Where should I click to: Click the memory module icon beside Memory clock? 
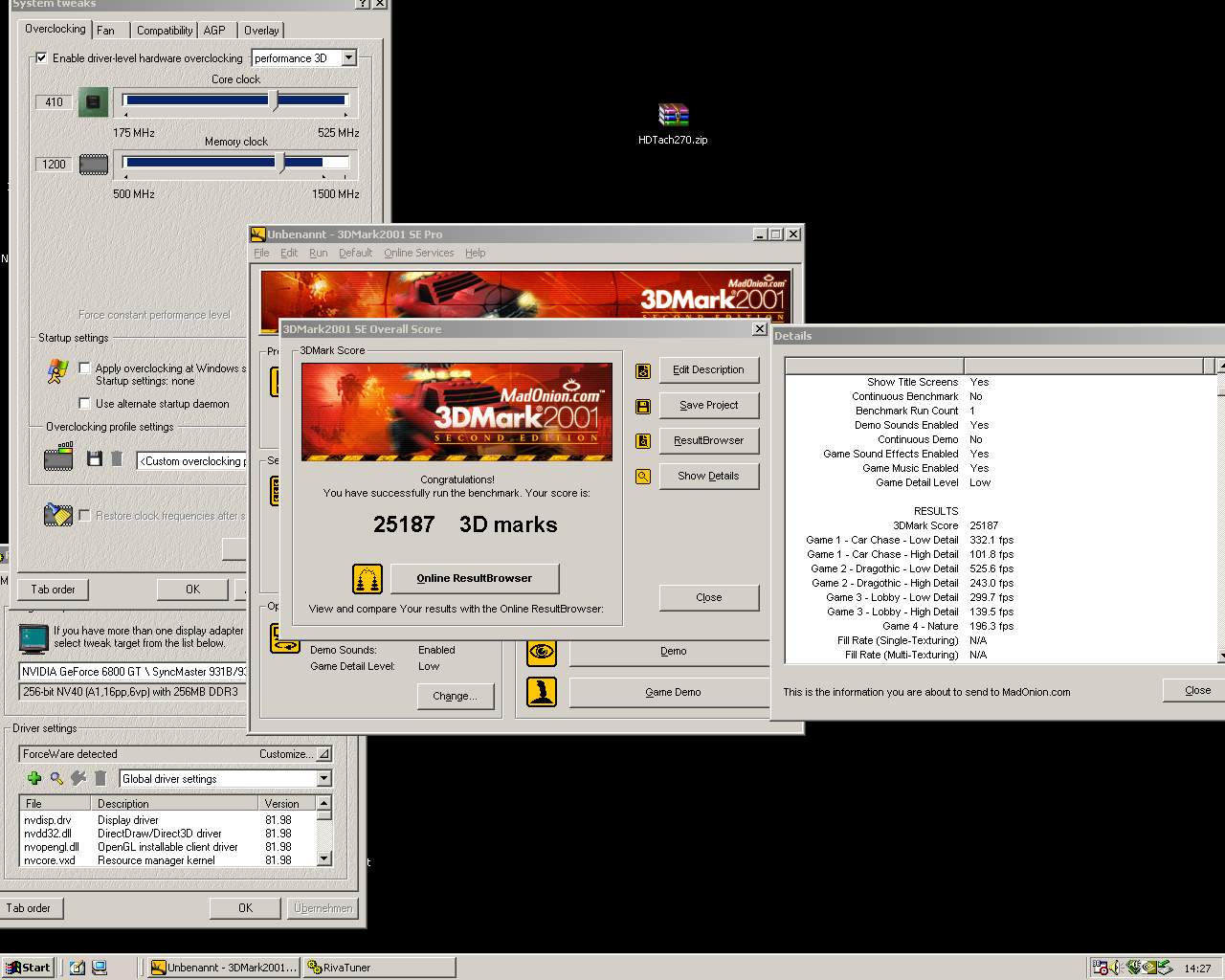pos(93,165)
